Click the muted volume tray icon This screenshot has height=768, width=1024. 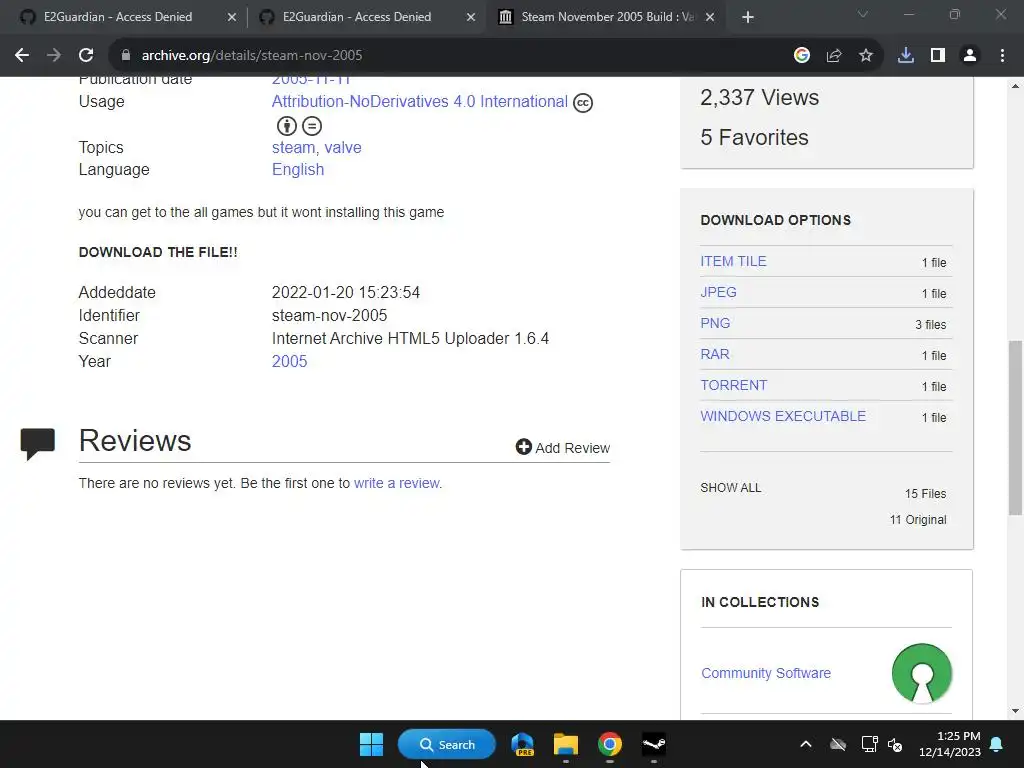895,744
